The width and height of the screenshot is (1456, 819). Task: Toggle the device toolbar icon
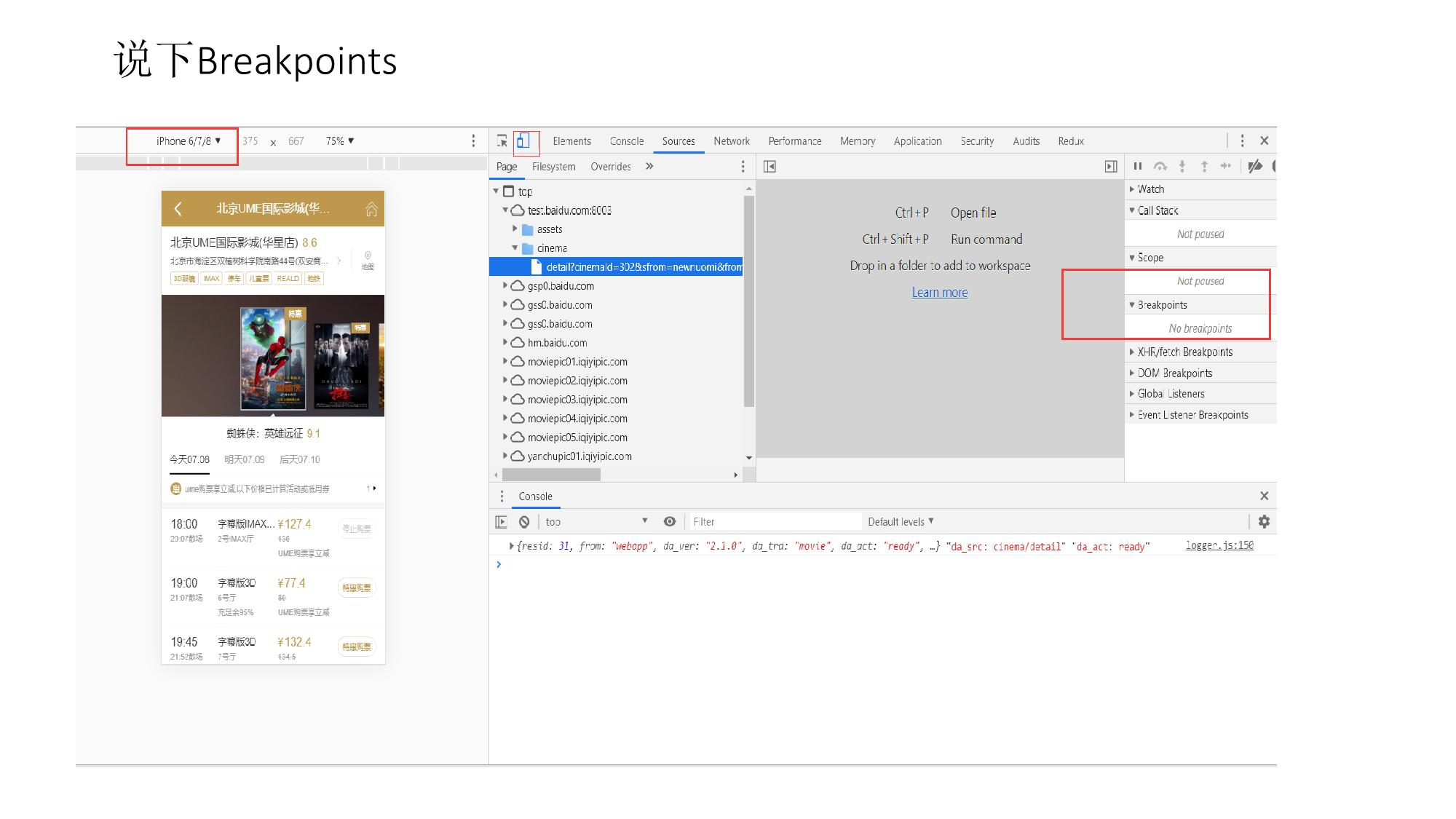[523, 141]
